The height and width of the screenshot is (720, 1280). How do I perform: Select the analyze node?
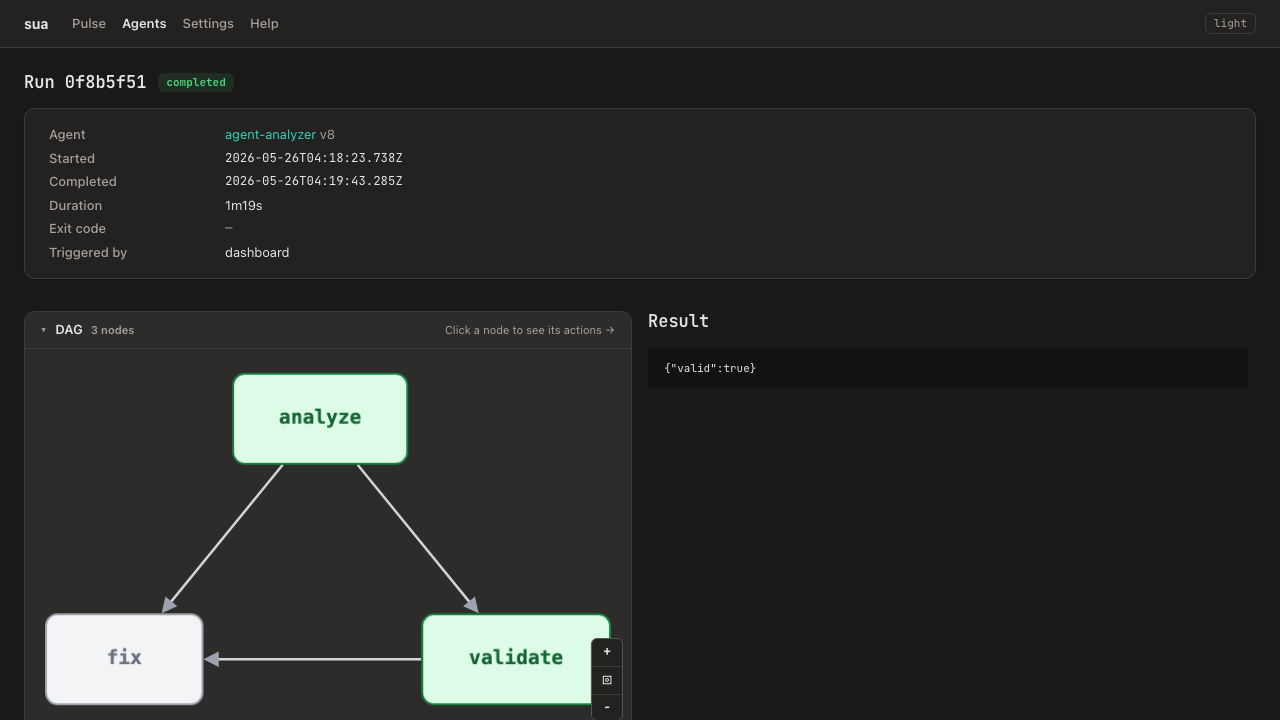coord(320,419)
